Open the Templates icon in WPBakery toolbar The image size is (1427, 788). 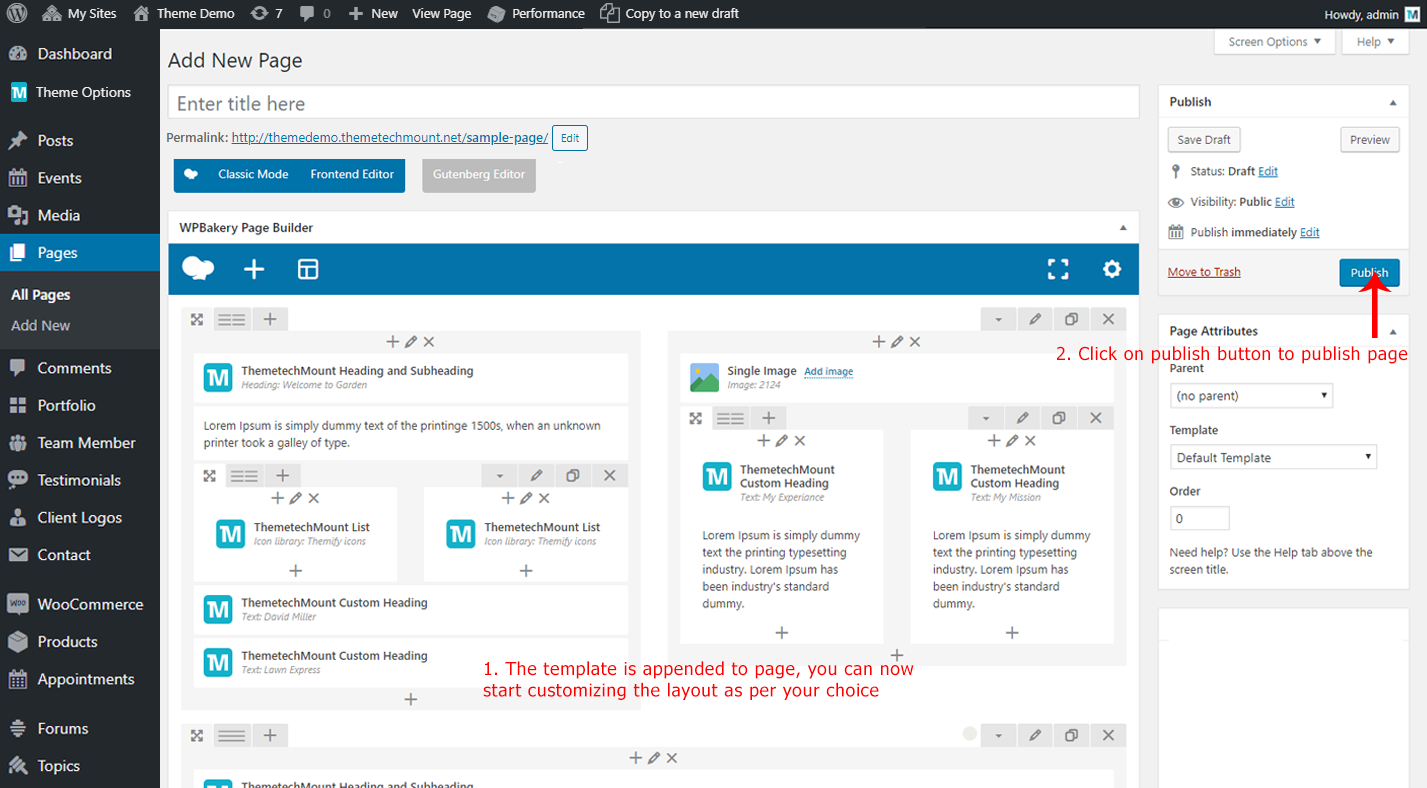coord(308,269)
